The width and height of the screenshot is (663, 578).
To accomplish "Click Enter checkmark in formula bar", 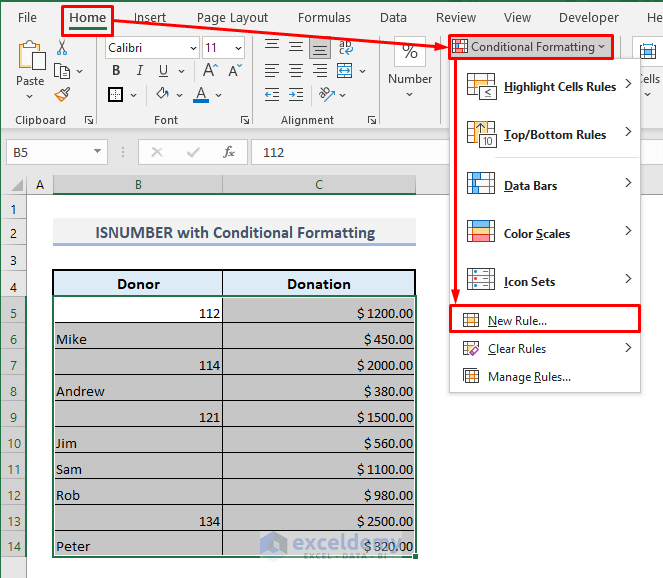I will (193, 152).
